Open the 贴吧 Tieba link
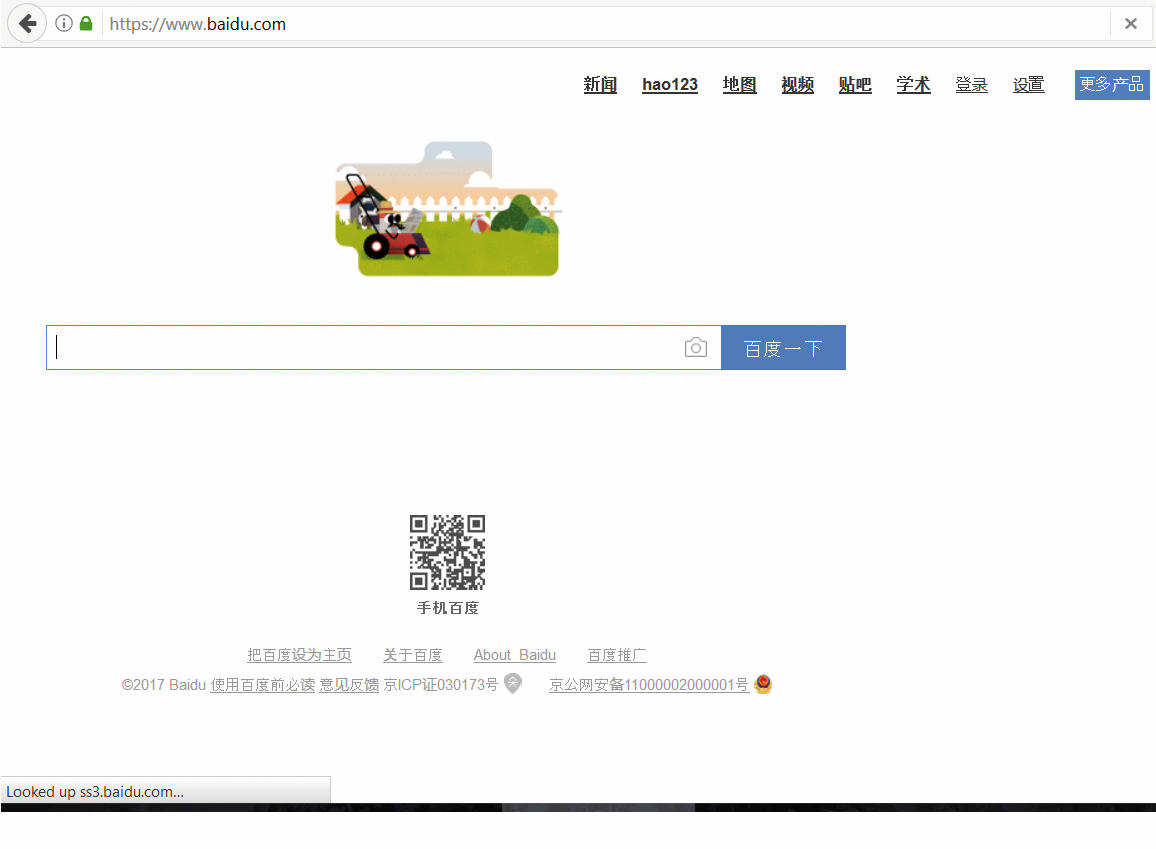The height and width of the screenshot is (849, 1156). tap(855, 85)
